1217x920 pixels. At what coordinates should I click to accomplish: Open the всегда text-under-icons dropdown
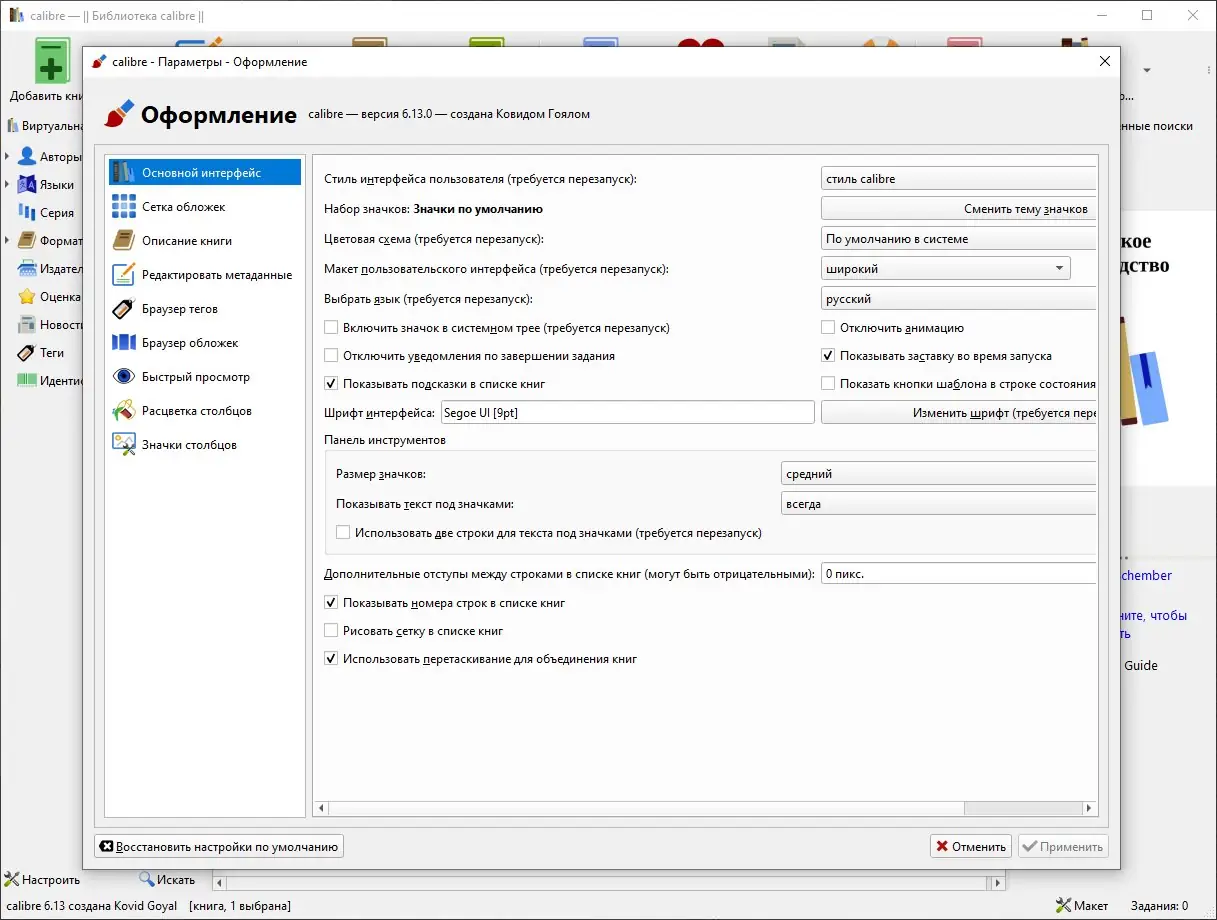tap(938, 505)
